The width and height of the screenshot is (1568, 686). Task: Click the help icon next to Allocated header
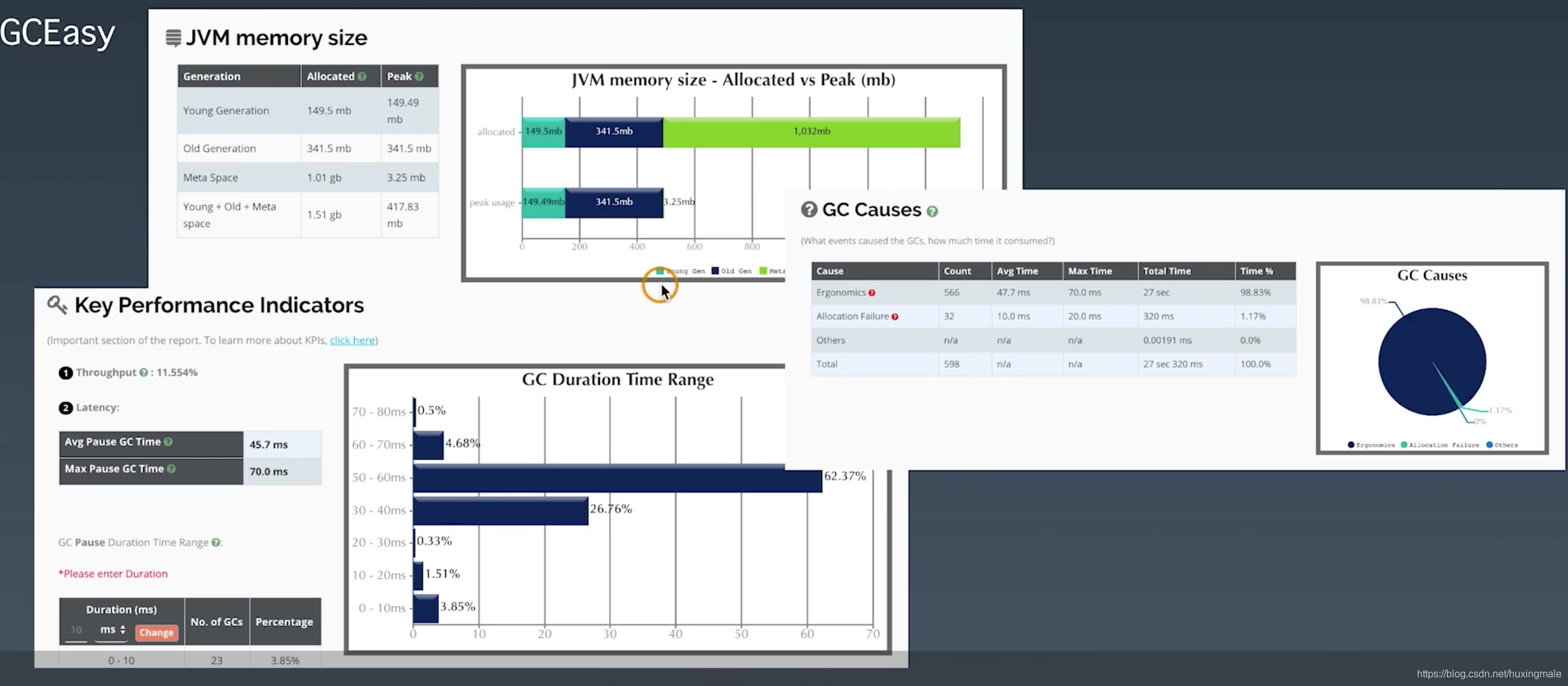coord(362,77)
